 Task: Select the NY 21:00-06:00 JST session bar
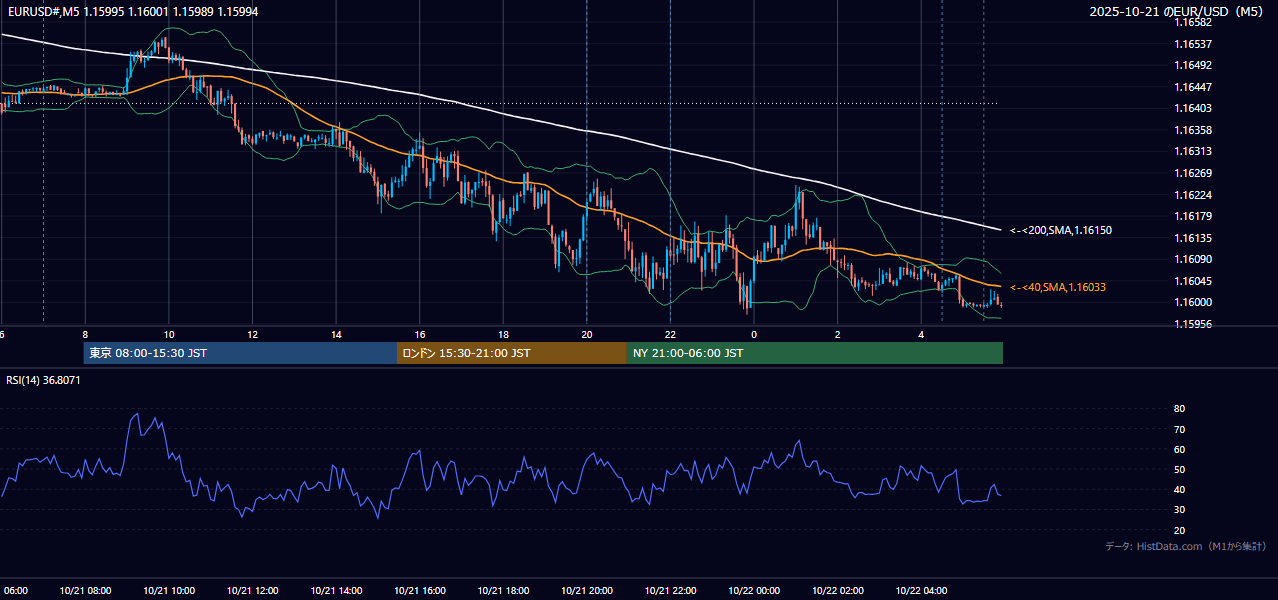pyautogui.click(x=815, y=353)
